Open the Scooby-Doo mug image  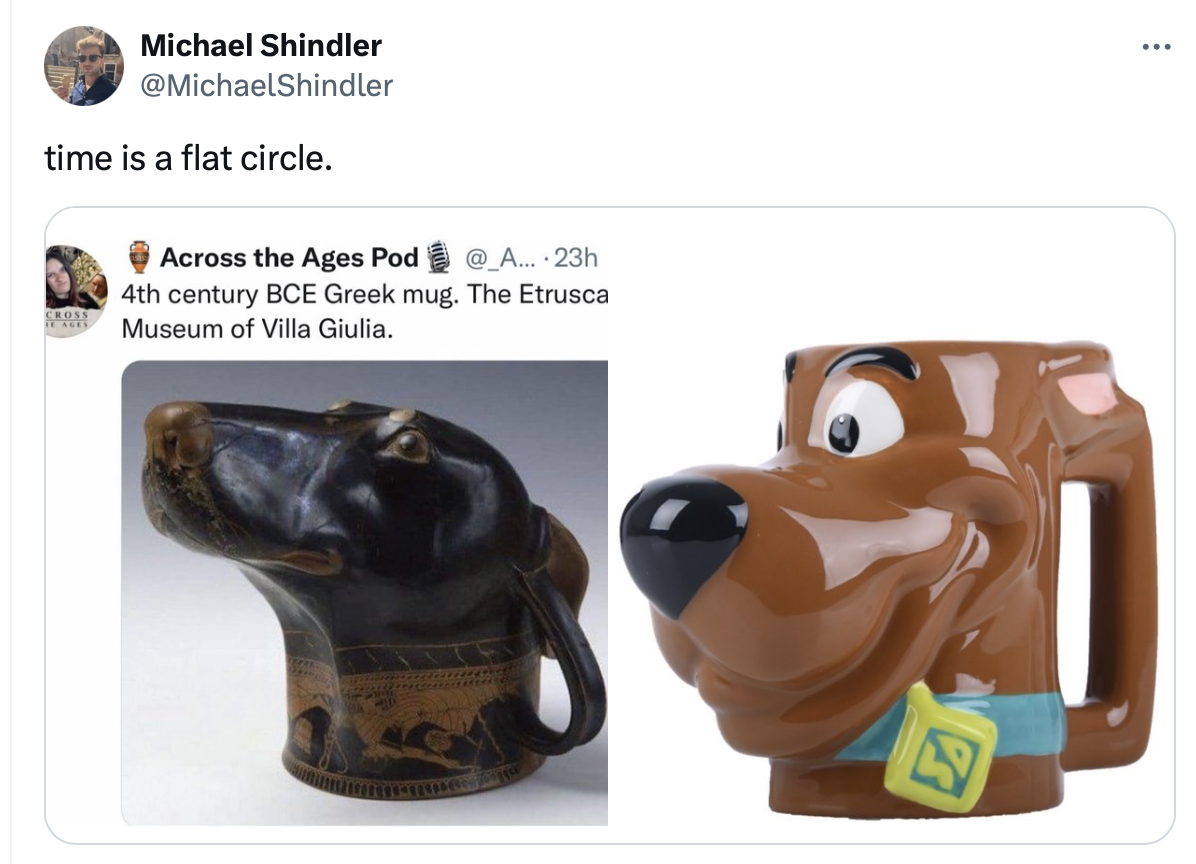(x=889, y=580)
